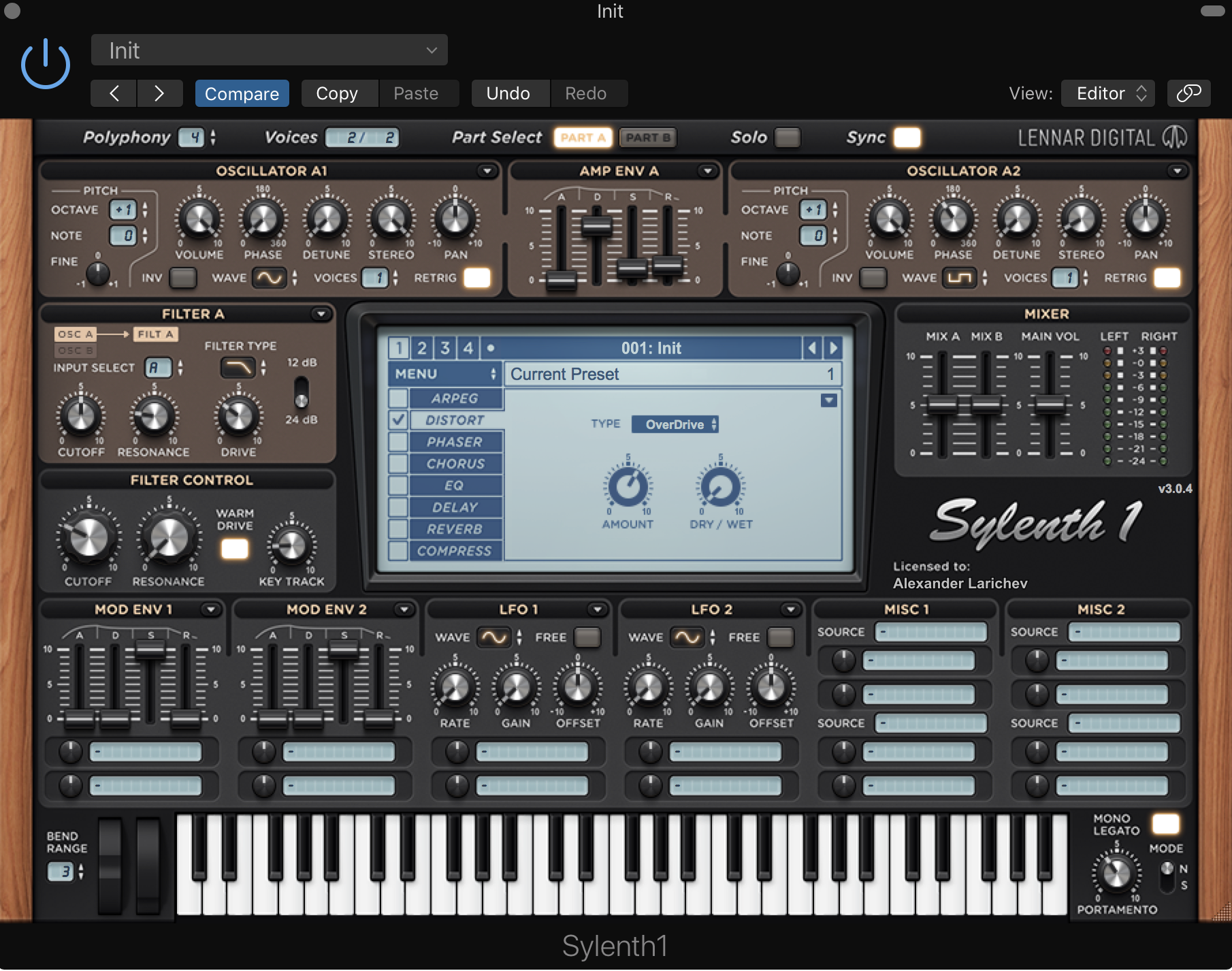Click Filter A Cutoff knob
The width and height of the screenshot is (1232, 971).
pyautogui.click(x=81, y=416)
